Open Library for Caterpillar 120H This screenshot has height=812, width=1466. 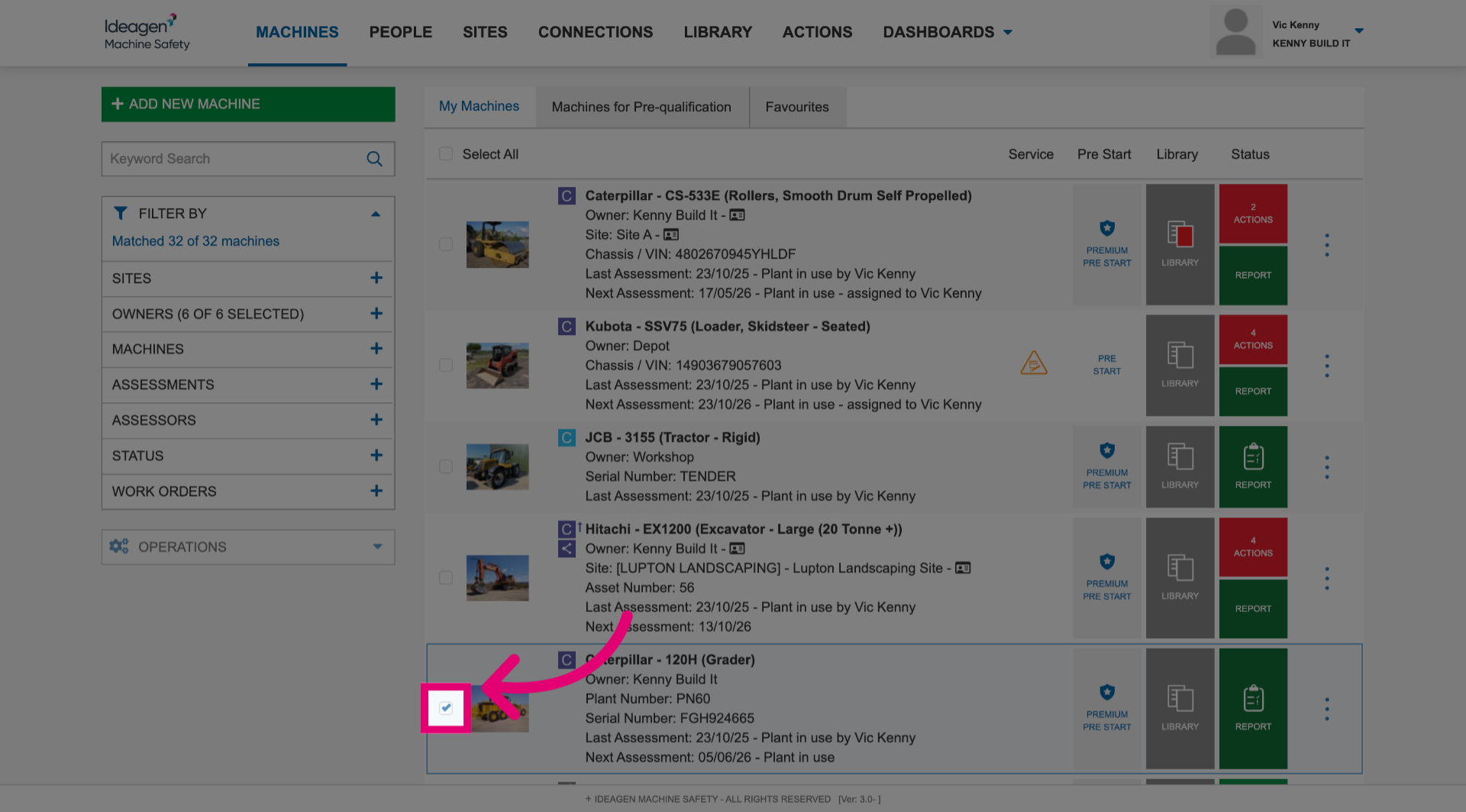[1180, 708]
